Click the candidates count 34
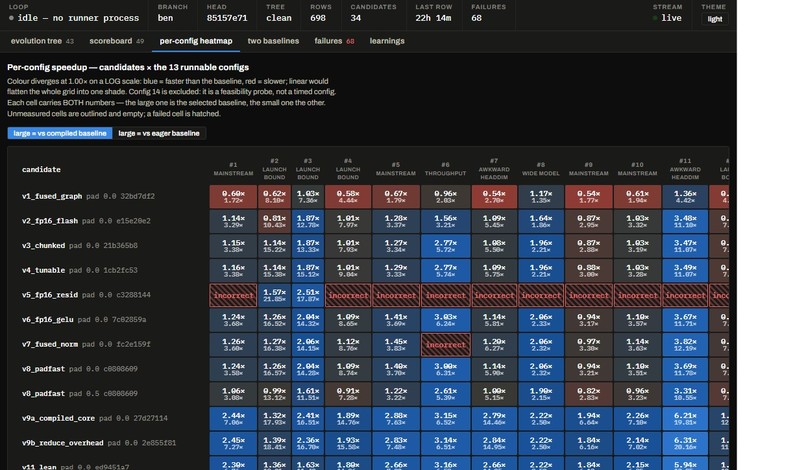This screenshot has height=470, width=806. pos(356,18)
